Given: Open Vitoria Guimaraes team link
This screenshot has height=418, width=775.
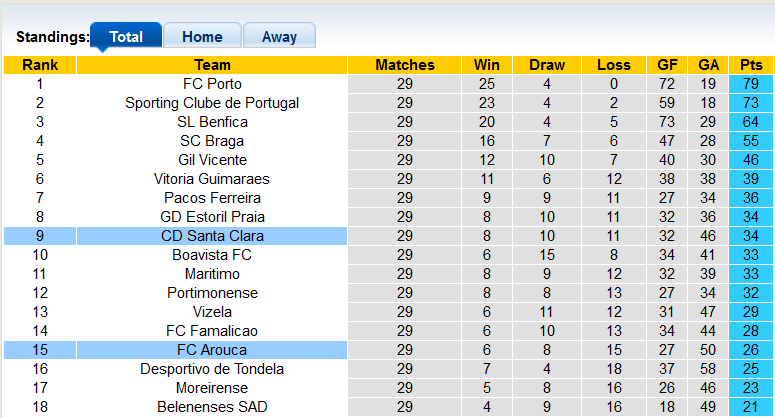Looking at the screenshot, I should 212,179.
